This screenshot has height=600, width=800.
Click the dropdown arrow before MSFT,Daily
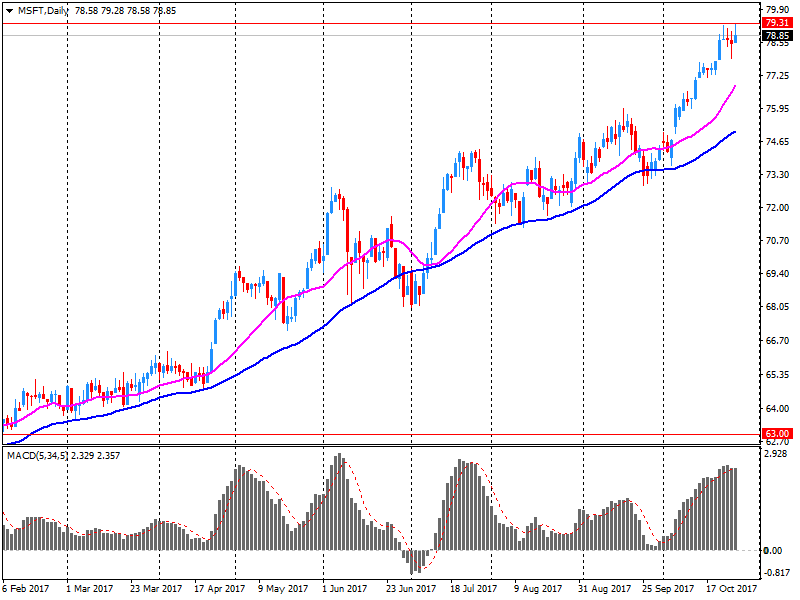click(10, 11)
